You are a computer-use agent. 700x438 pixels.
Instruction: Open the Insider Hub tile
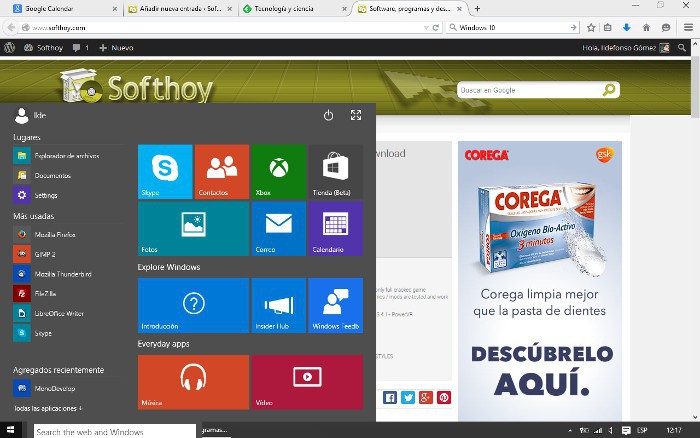pyautogui.click(x=279, y=305)
